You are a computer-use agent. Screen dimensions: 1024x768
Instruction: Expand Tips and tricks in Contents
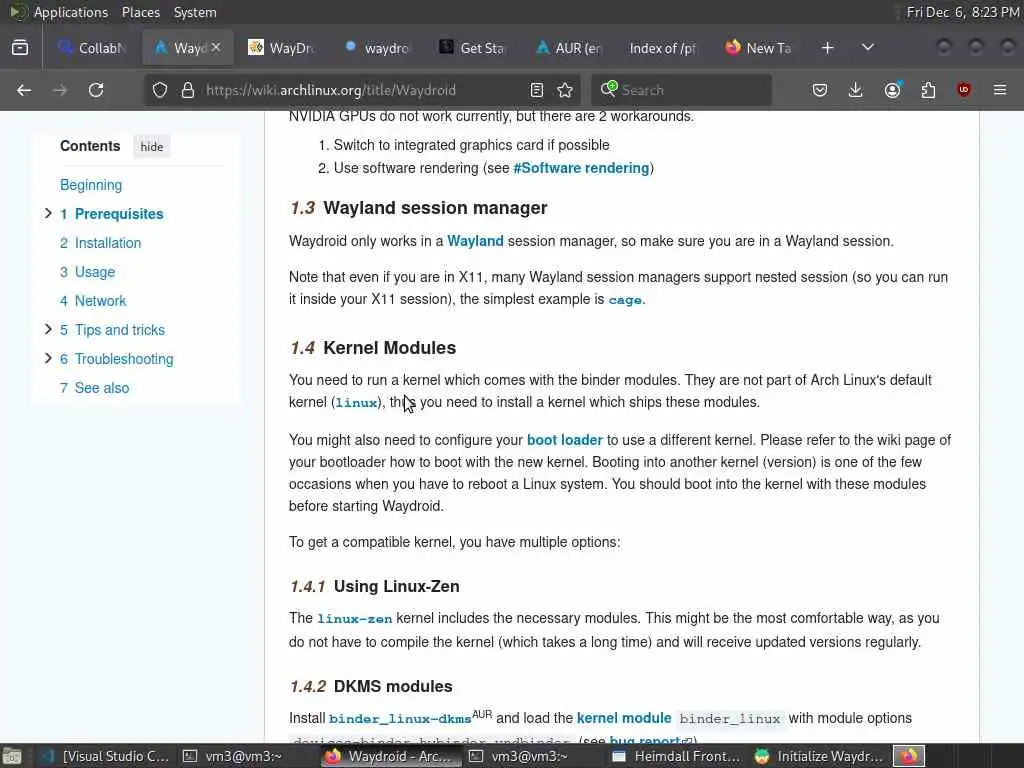(48, 329)
